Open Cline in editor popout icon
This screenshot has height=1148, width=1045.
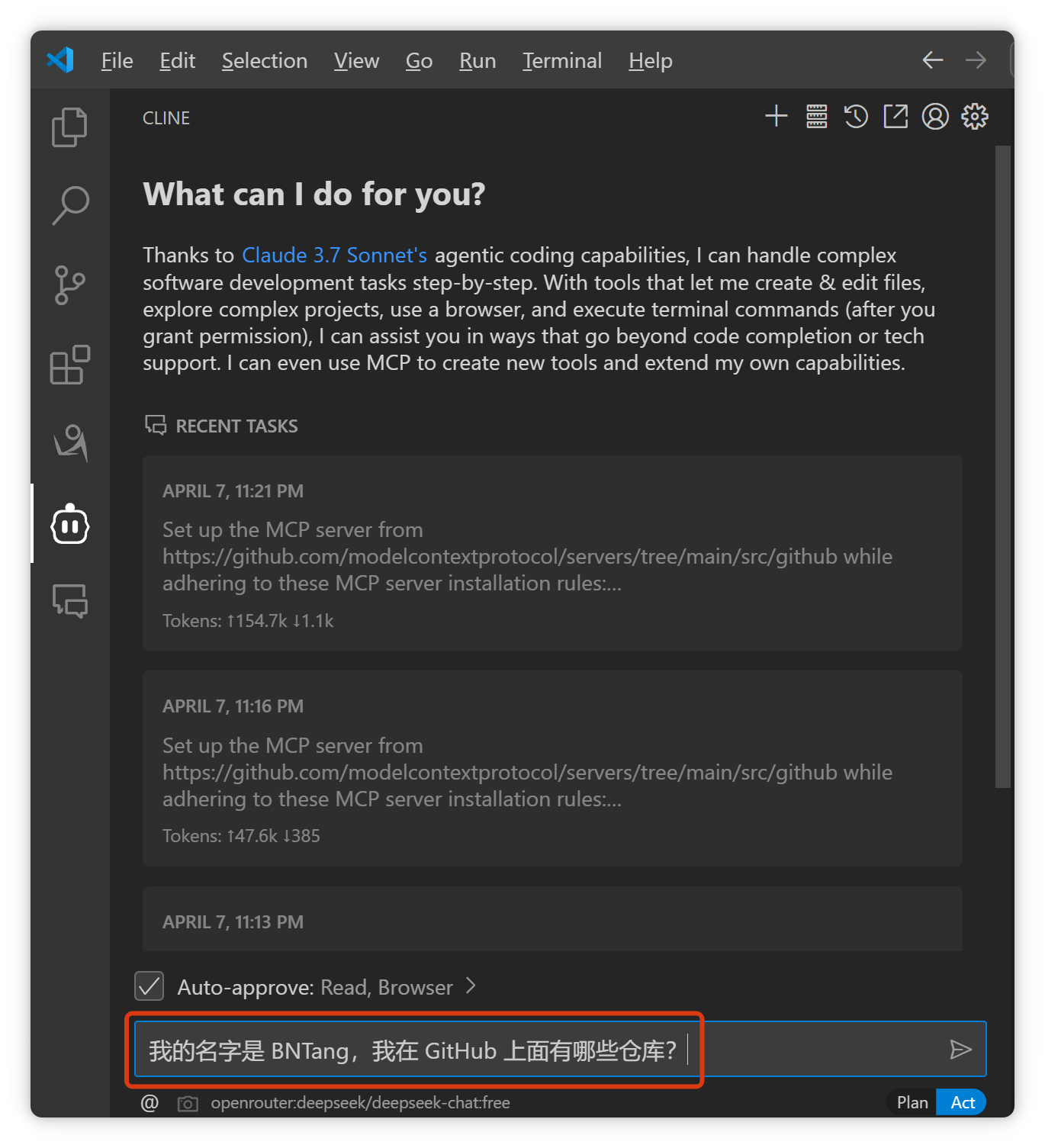tap(895, 117)
